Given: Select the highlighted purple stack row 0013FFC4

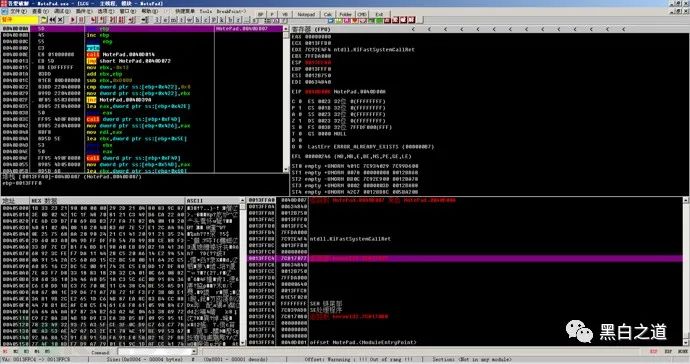Looking at the screenshot, I should coord(465,258).
